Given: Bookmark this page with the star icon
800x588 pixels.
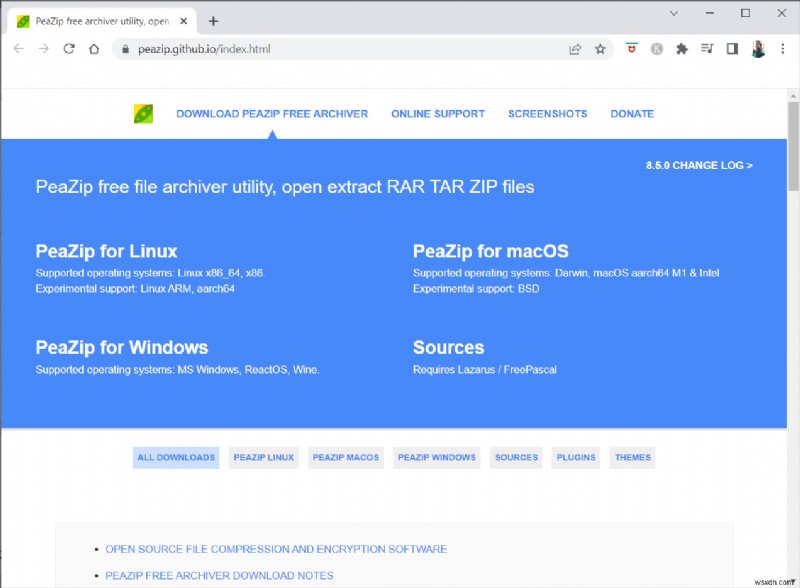Looking at the screenshot, I should tap(600, 48).
